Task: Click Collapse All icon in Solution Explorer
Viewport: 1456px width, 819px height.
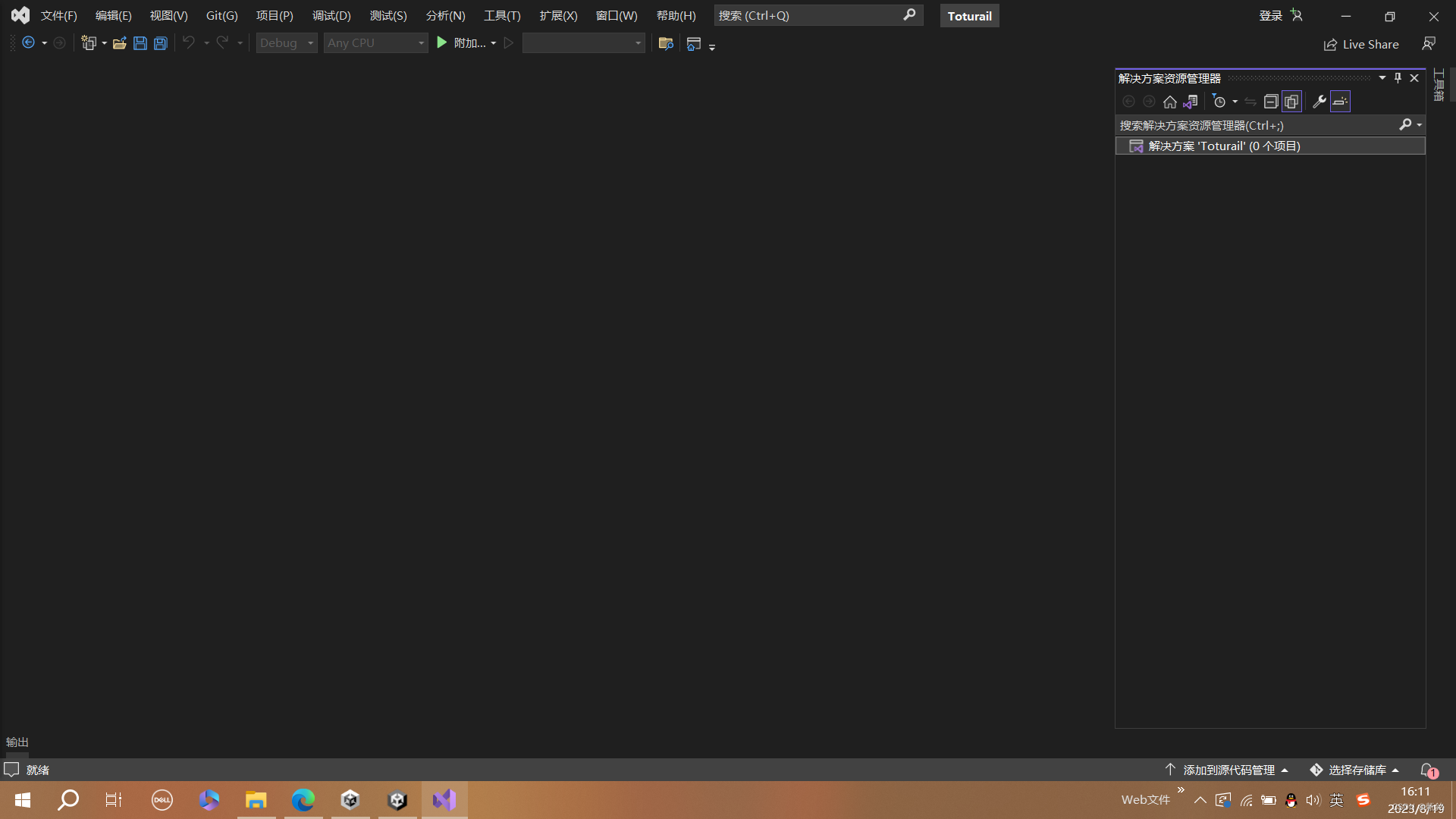Action: click(x=1271, y=102)
